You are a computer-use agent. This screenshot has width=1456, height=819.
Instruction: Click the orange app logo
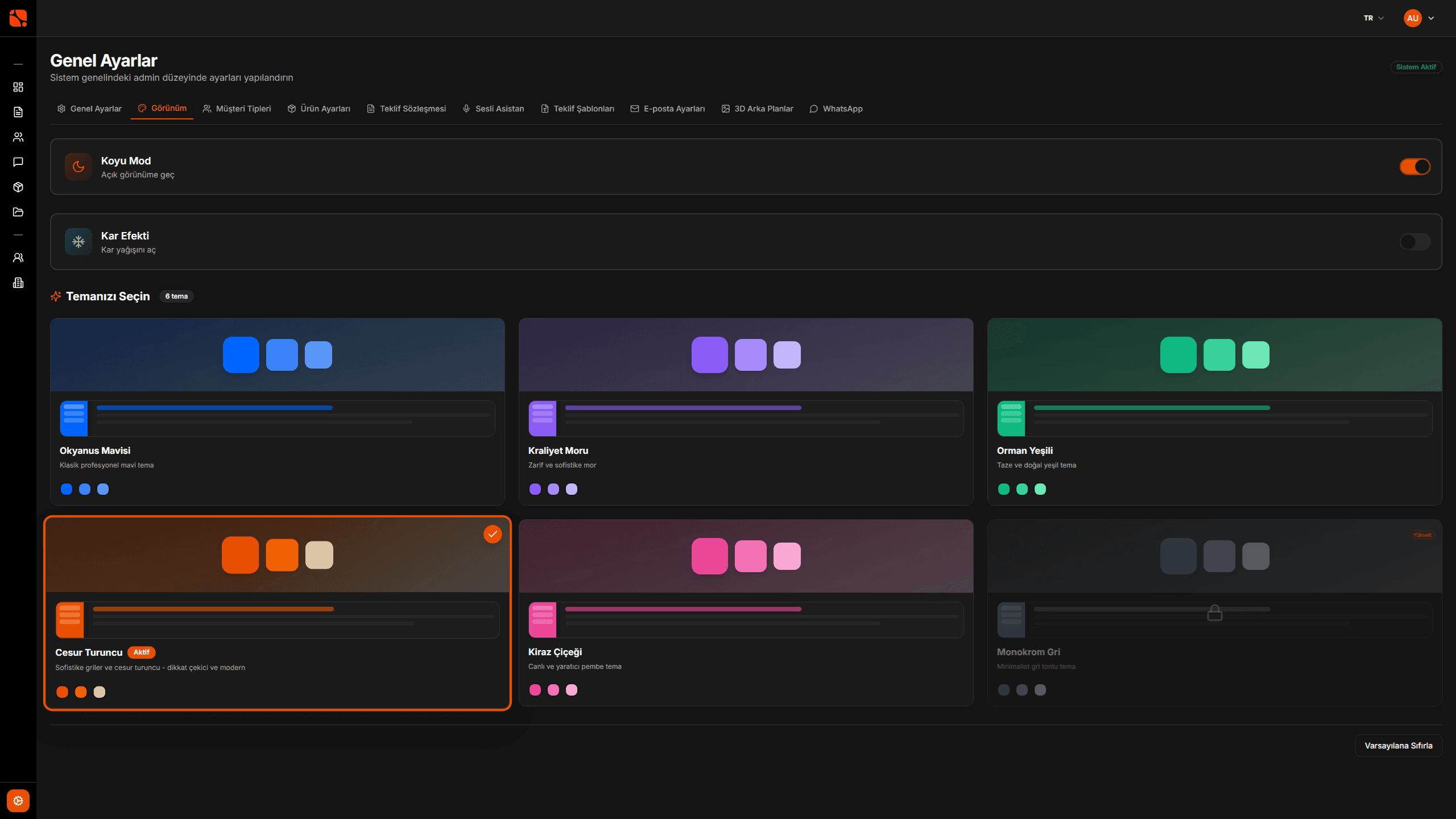18,18
